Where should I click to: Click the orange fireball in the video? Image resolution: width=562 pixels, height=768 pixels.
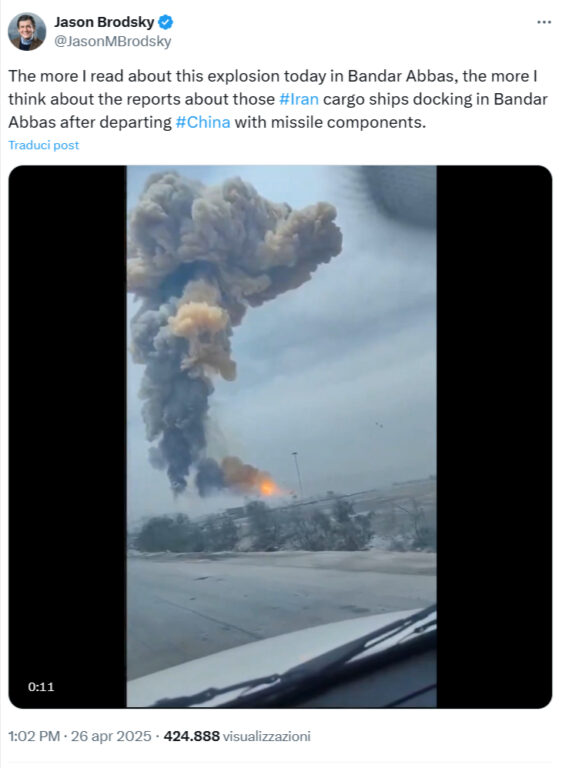(268, 487)
